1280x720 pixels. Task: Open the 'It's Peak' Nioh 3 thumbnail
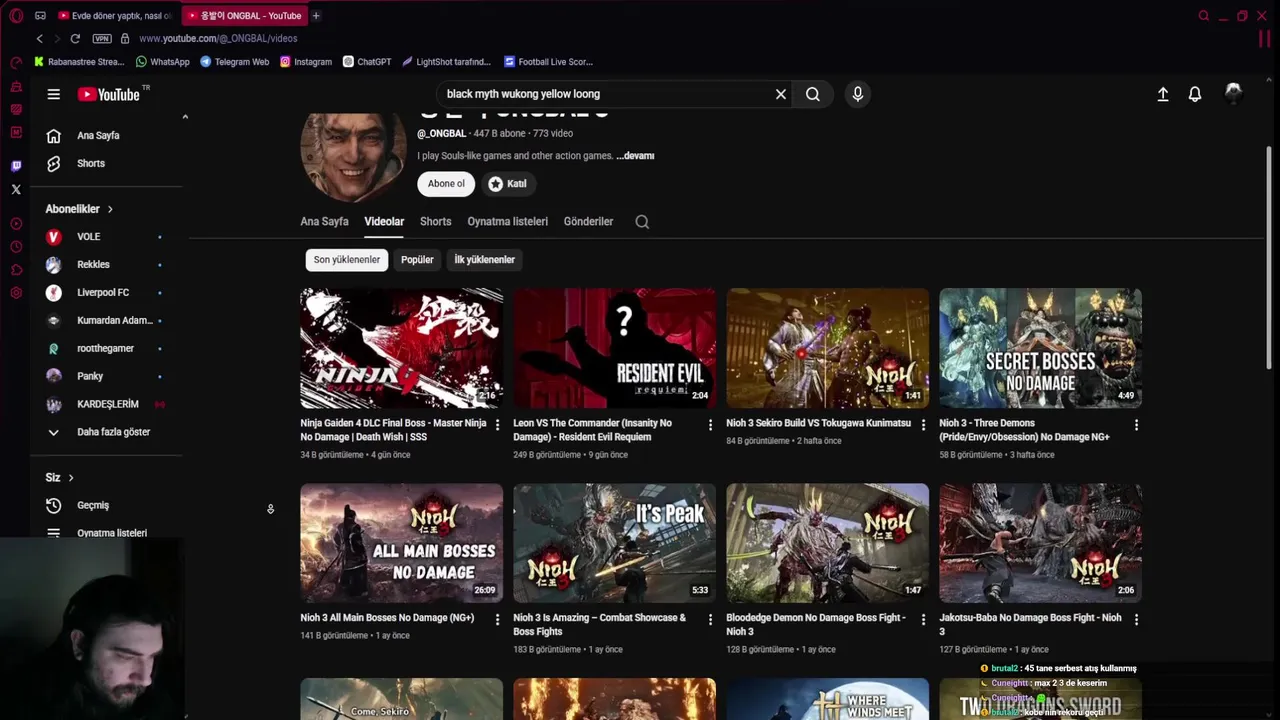pyautogui.click(x=614, y=543)
